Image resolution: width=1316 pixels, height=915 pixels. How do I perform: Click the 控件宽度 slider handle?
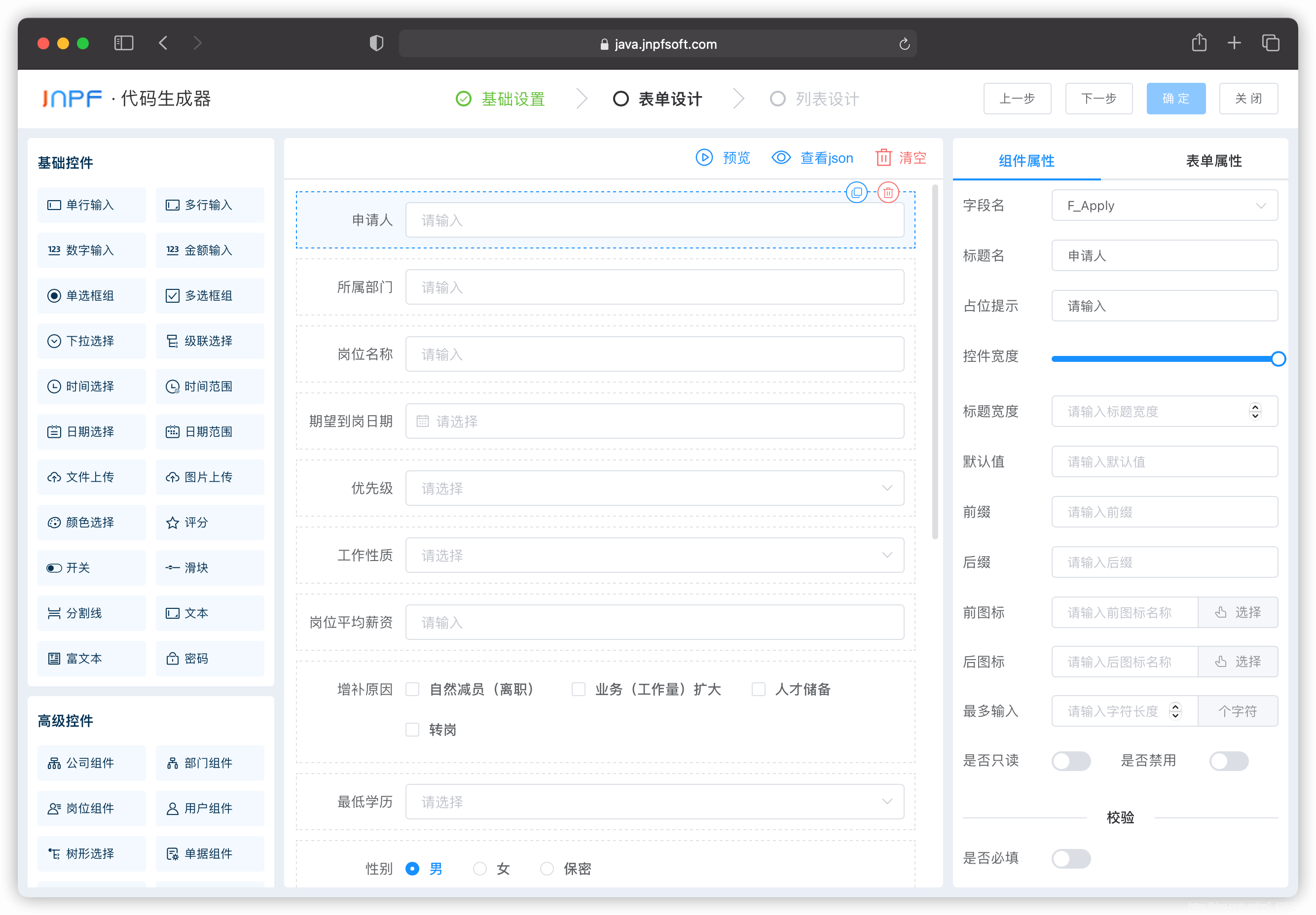(1278, 359)
